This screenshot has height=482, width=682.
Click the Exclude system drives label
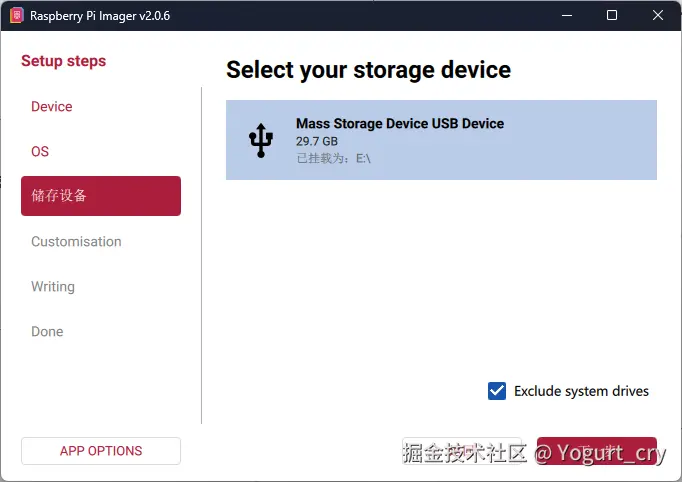pyautogui.click(x=581, y=391)
